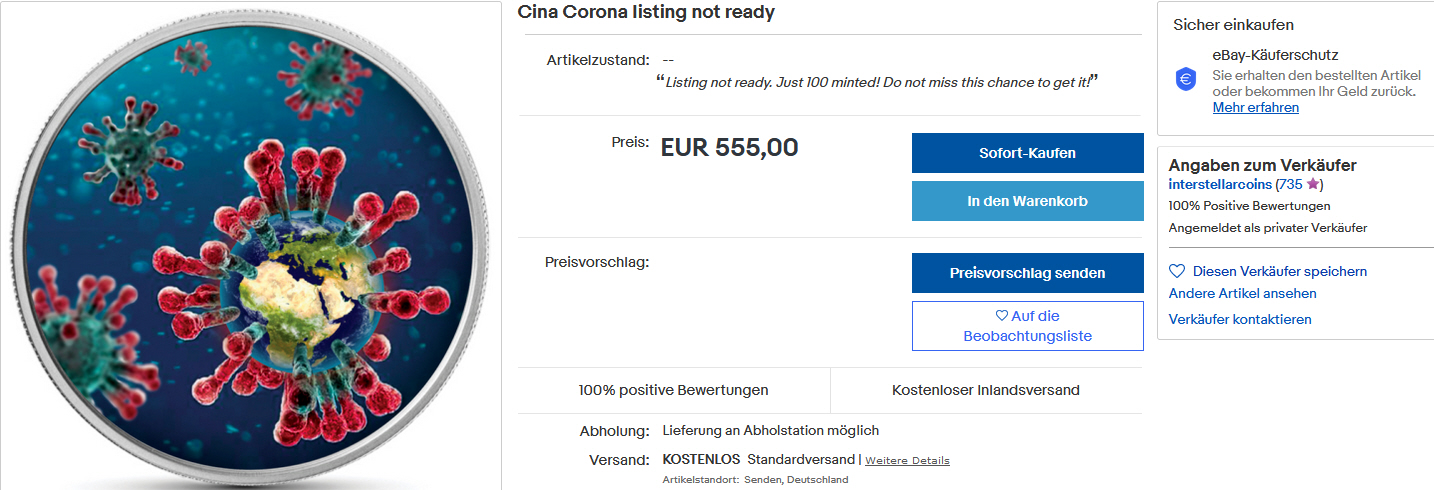The height and width of the screenshot is (490, 1434).
Task: Click the Angaben zum Verkäufer heading
Action: pos(1262,166)
